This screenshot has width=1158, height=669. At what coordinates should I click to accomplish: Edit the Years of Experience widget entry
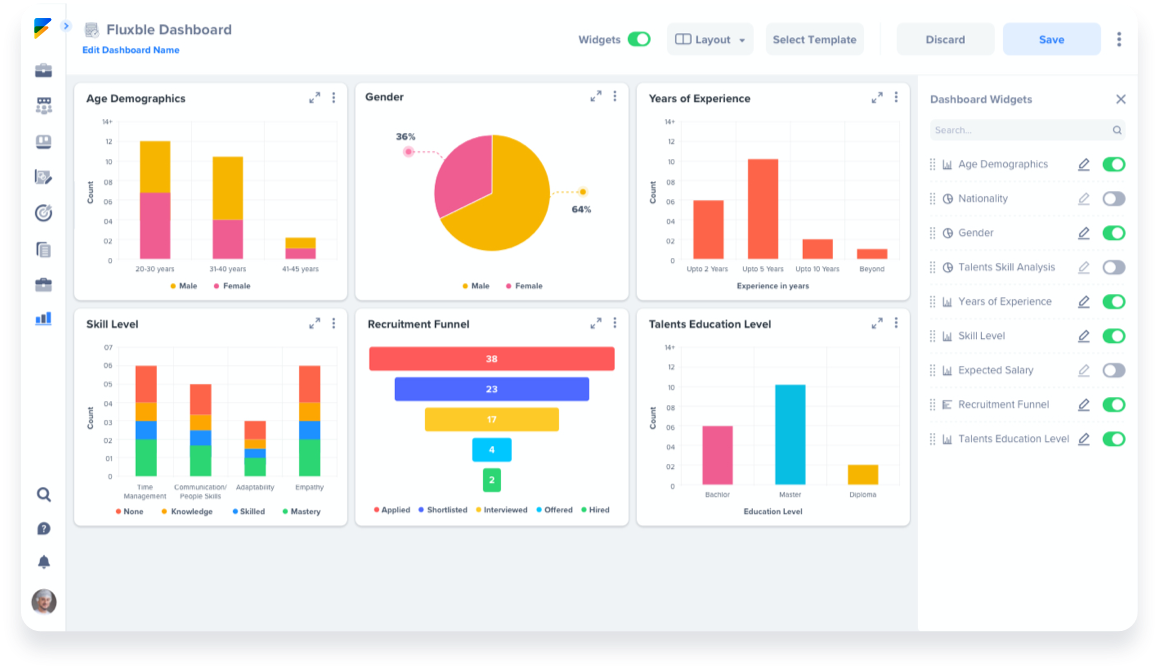(1083, 302)
